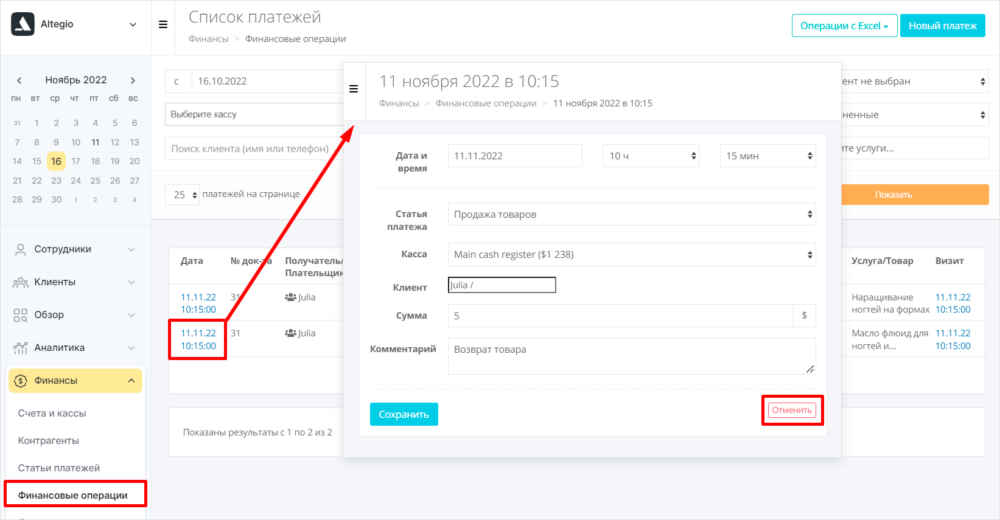Click the client group icon in first row

[290, 297]
